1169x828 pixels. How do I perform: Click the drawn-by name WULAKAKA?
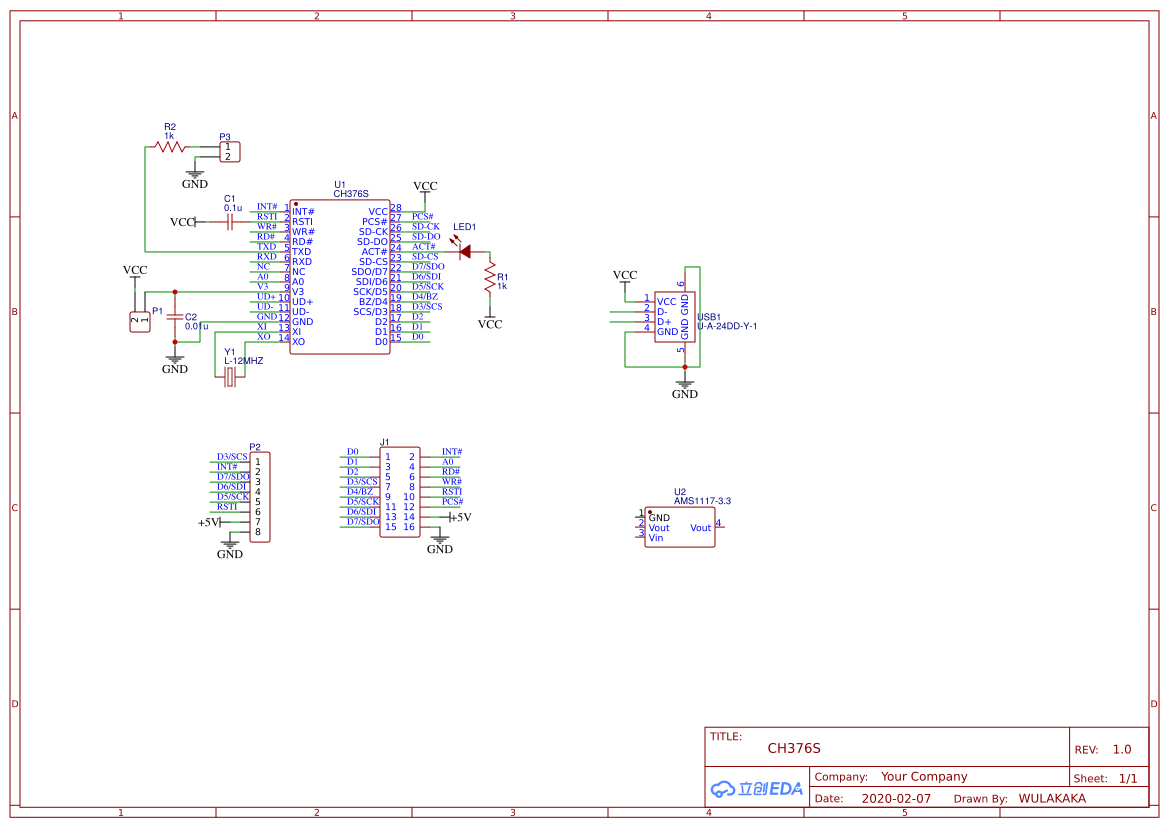tap(1052, 798)
